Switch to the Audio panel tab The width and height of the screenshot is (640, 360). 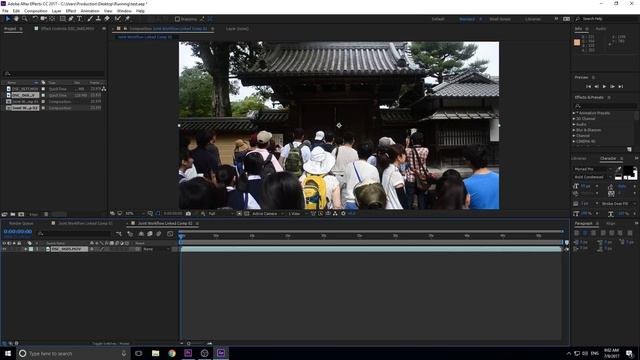600,29
